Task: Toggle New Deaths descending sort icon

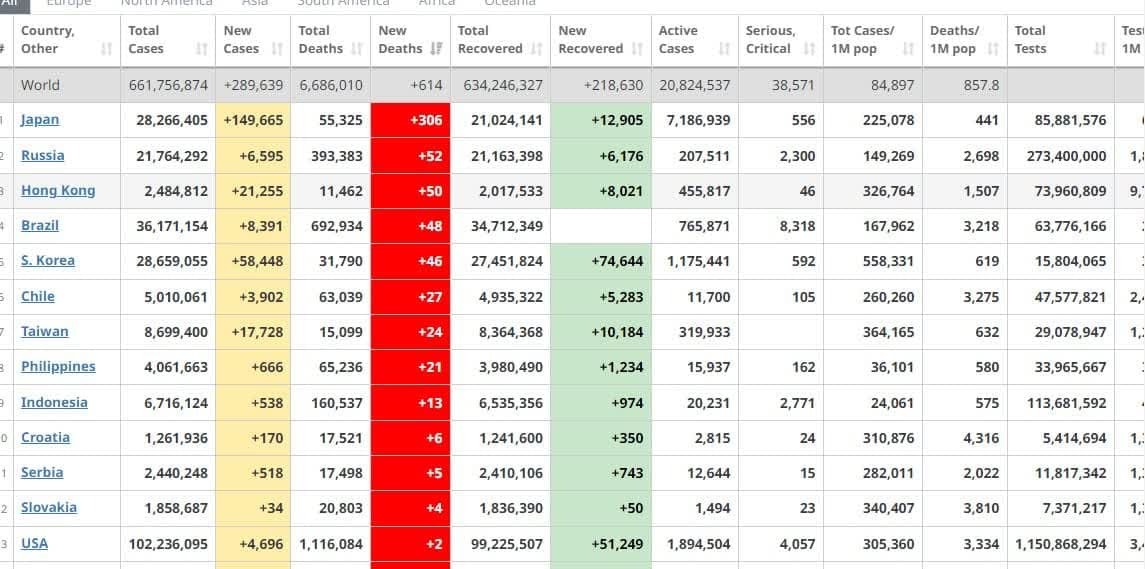Action: pyautogui.click(x=437, y=49)
